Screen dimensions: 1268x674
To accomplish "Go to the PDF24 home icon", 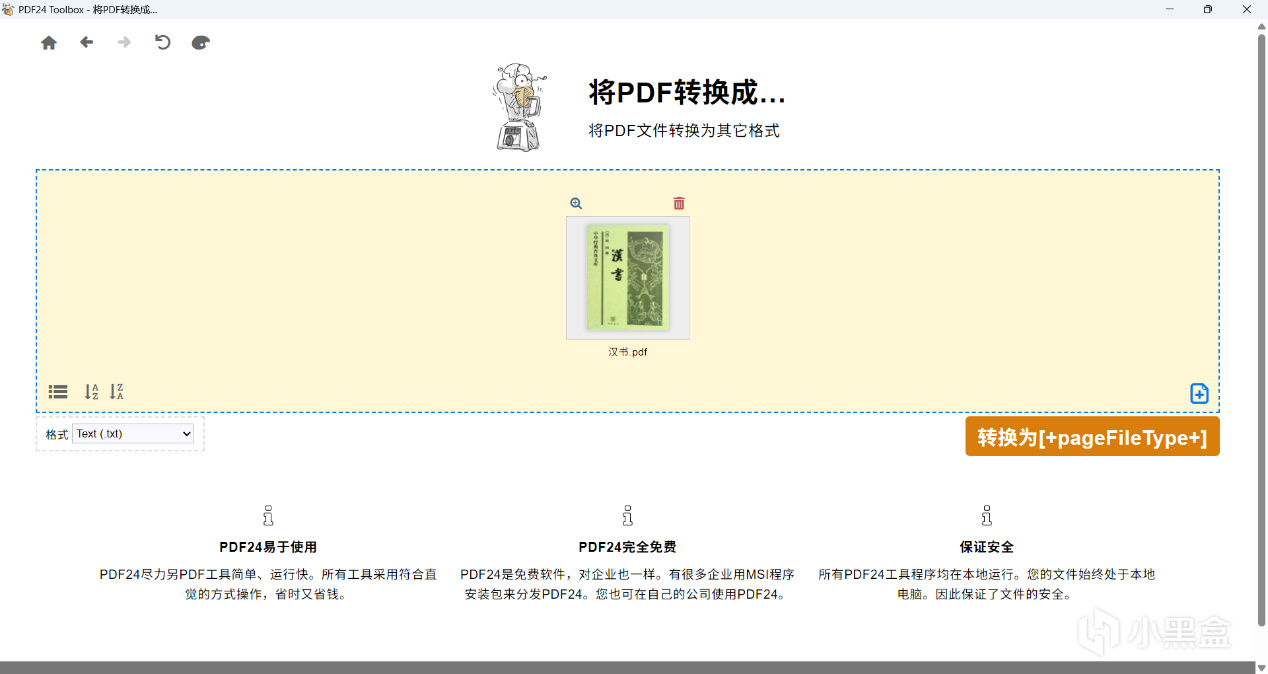I will pyautogui.click(x=49, y=43).
